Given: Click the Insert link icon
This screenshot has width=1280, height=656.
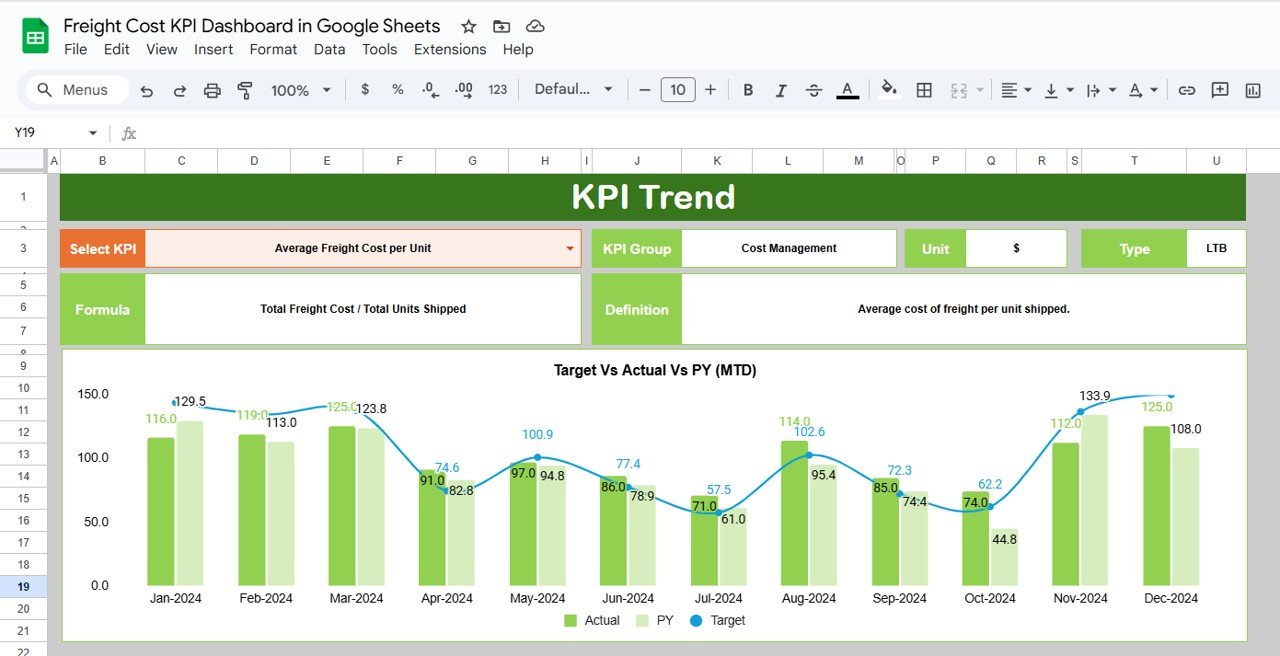Looking at the screenshot, I should tap(1186, 89).
